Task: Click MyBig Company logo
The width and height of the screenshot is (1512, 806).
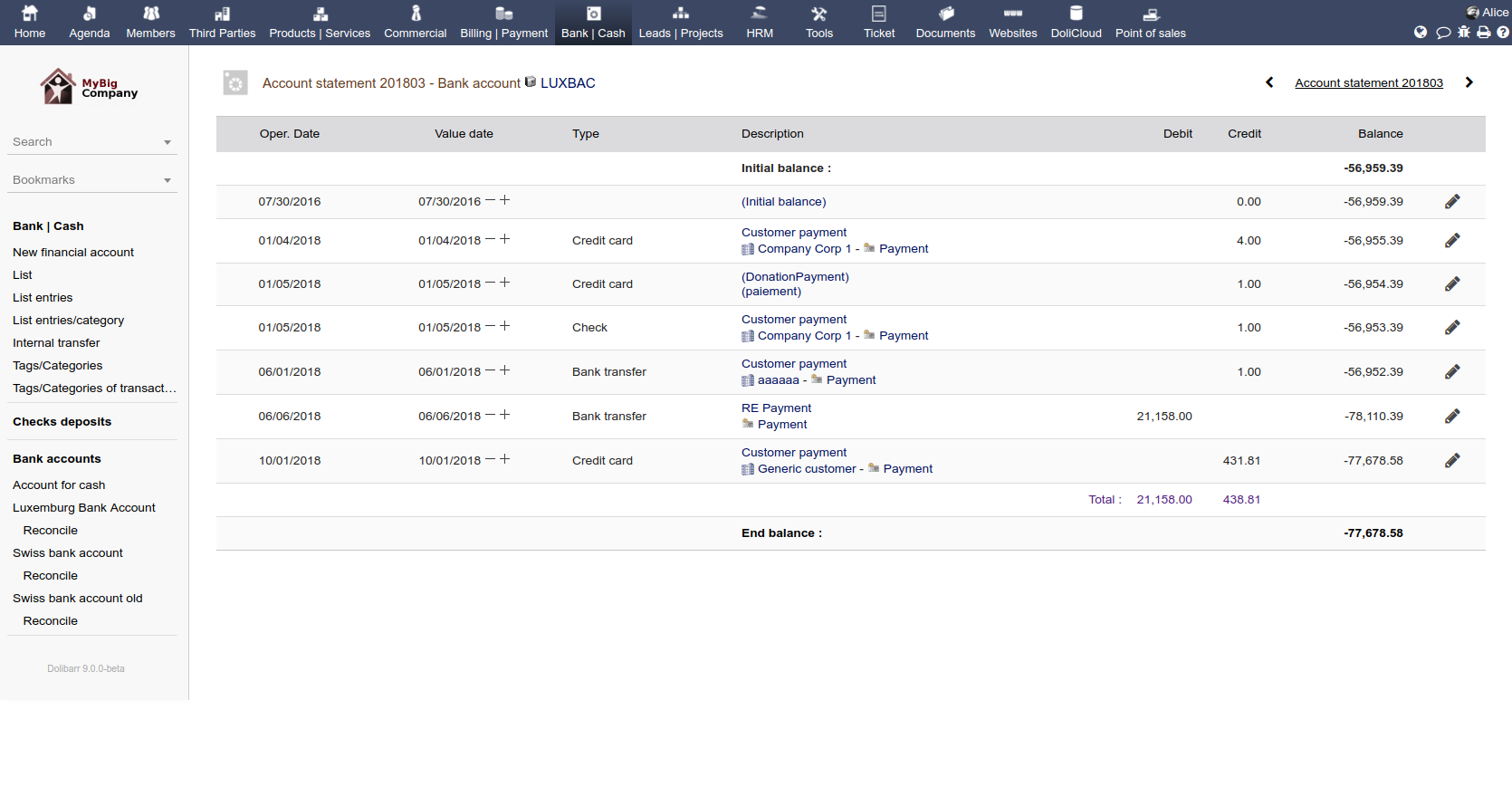Action: [89, 87]
